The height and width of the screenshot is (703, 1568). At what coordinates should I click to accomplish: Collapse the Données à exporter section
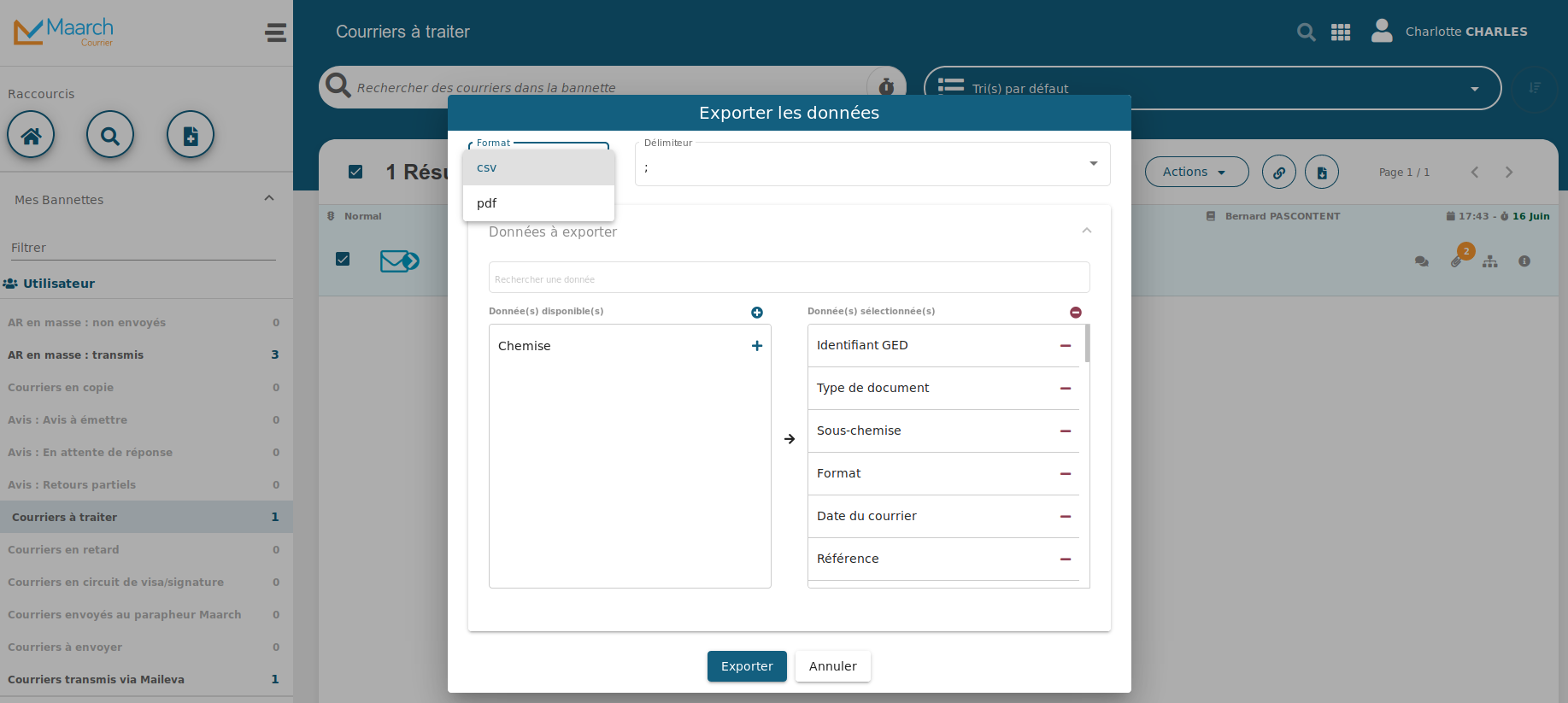[x=1087, y=231]
